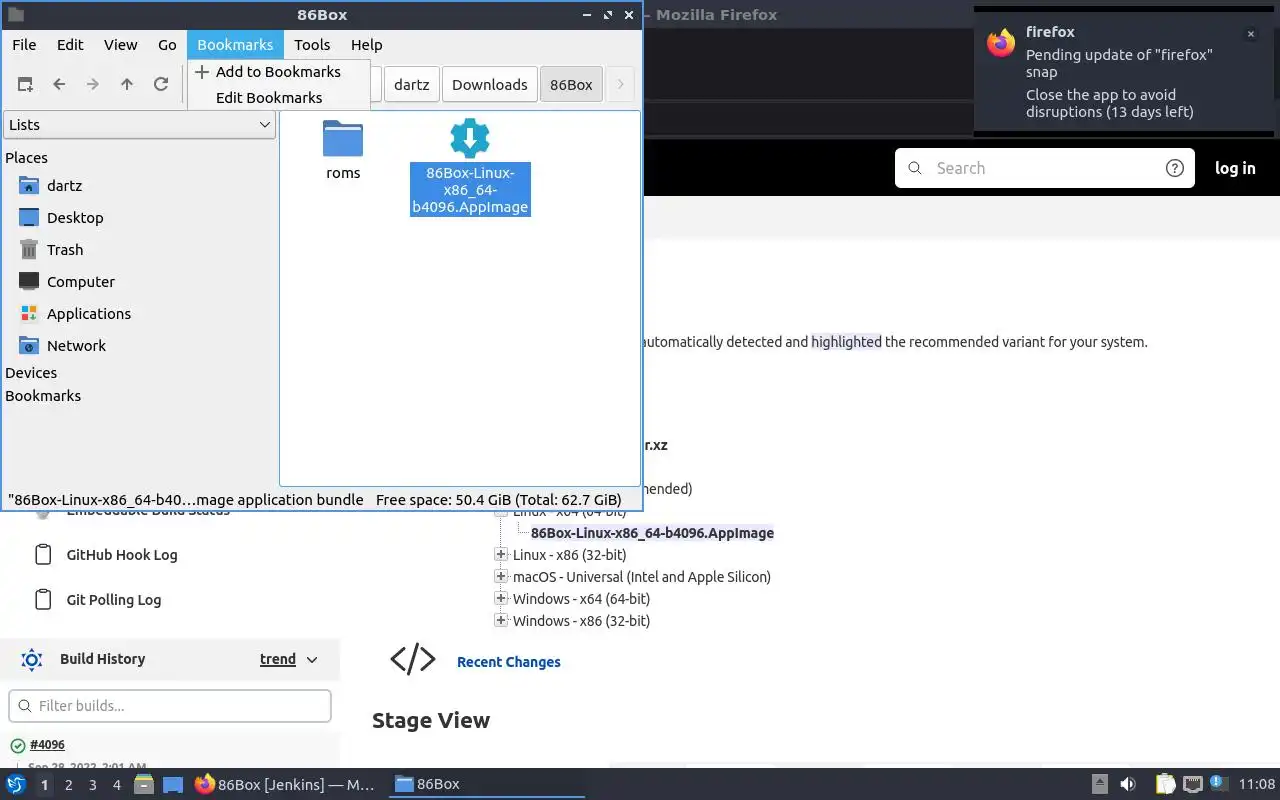Launch the file manager from taskbar quick launch

[x=144, y=785]
